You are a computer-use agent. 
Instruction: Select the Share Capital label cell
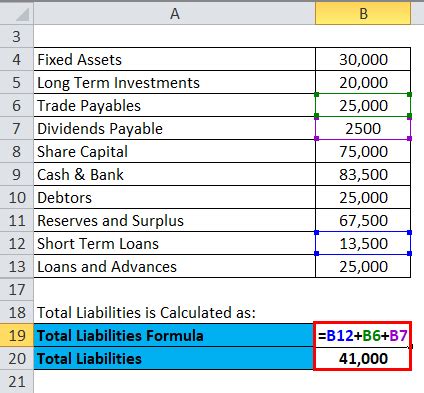click(174, 151)
